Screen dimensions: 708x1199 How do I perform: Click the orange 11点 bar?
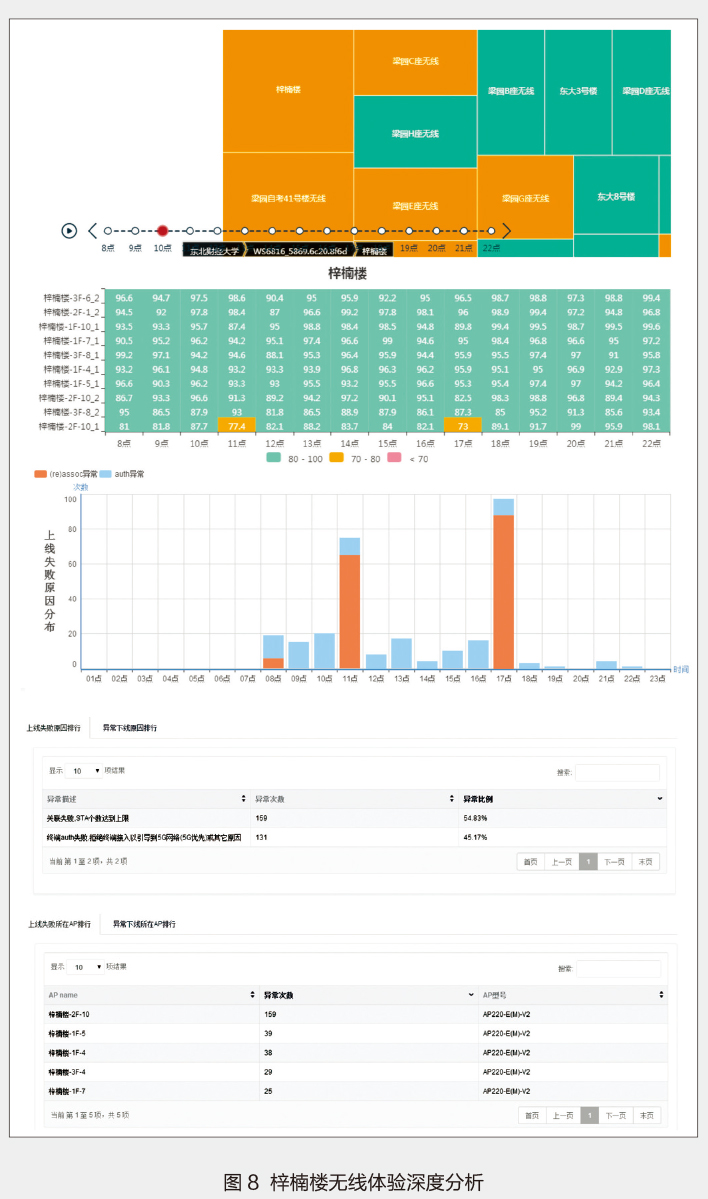(349, 612)
